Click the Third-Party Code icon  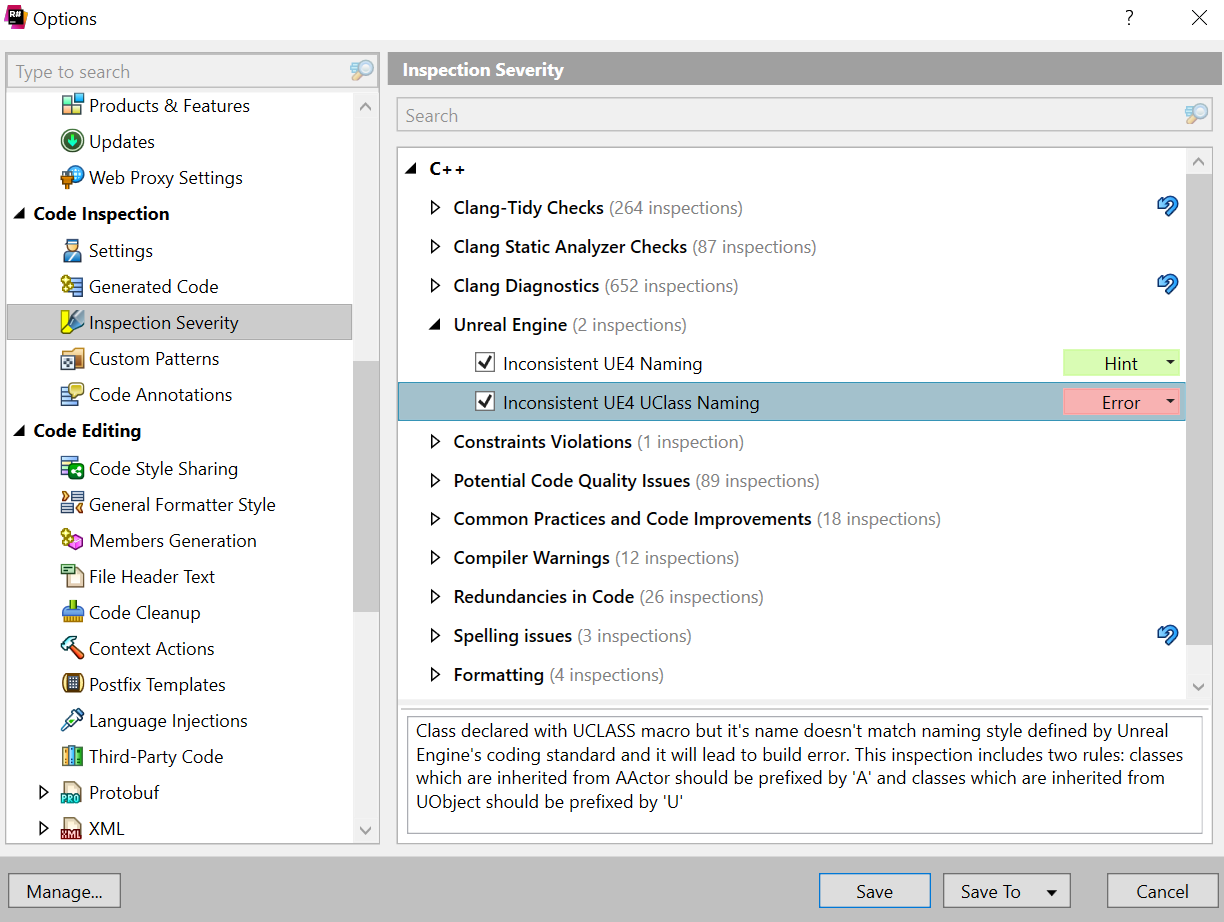point(72,756)
